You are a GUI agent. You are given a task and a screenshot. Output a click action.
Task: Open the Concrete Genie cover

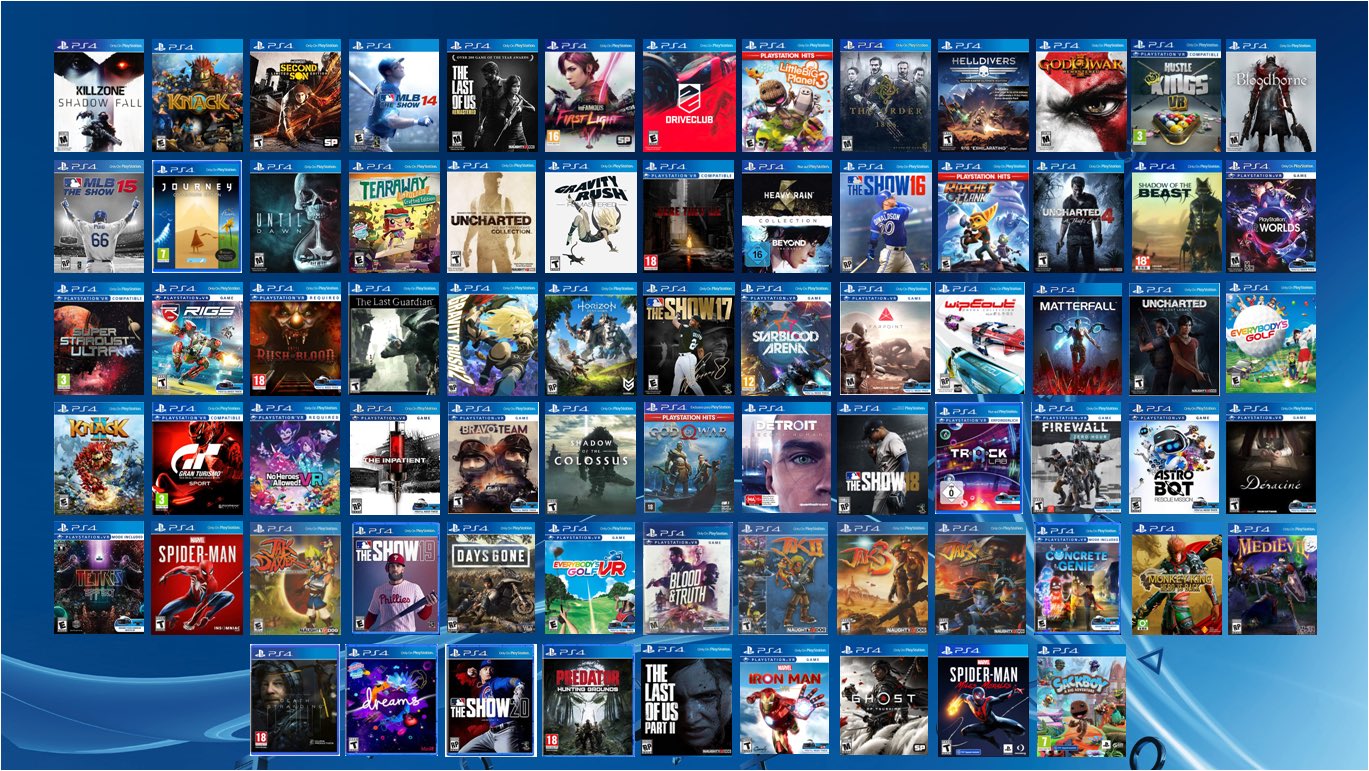click(x=1080, y=578)
